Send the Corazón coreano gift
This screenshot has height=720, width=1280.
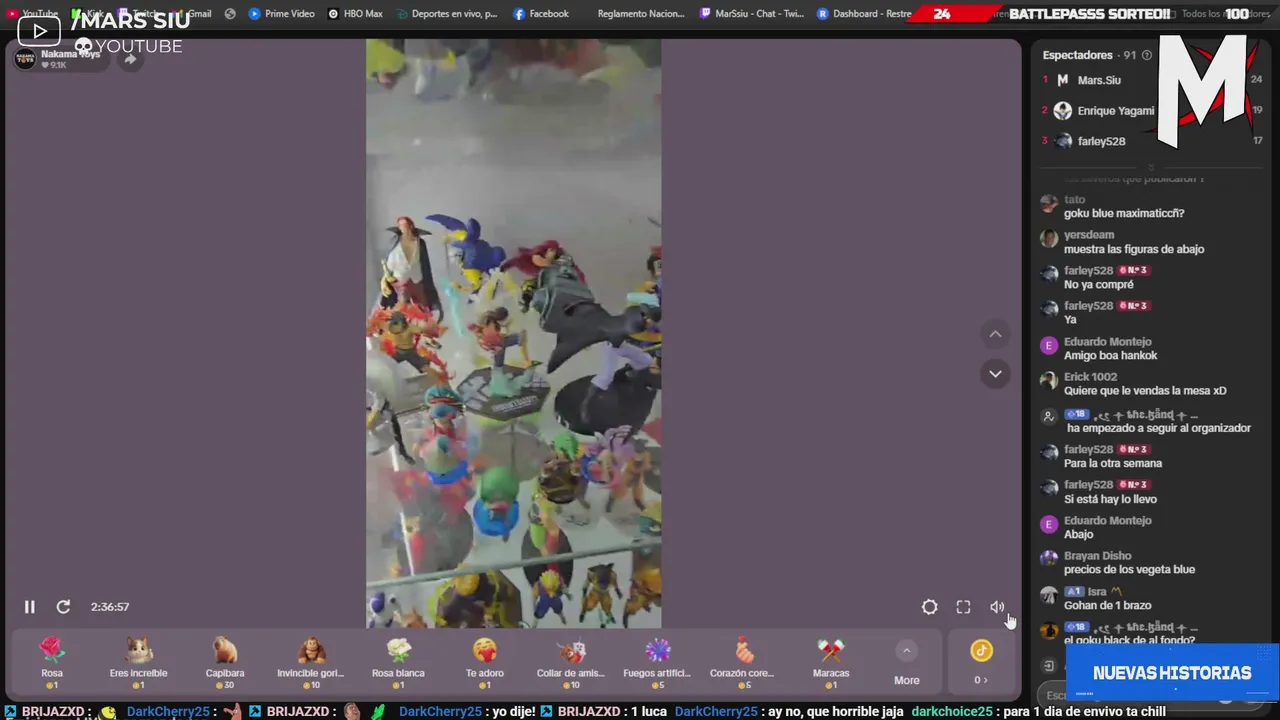(744, 662)
